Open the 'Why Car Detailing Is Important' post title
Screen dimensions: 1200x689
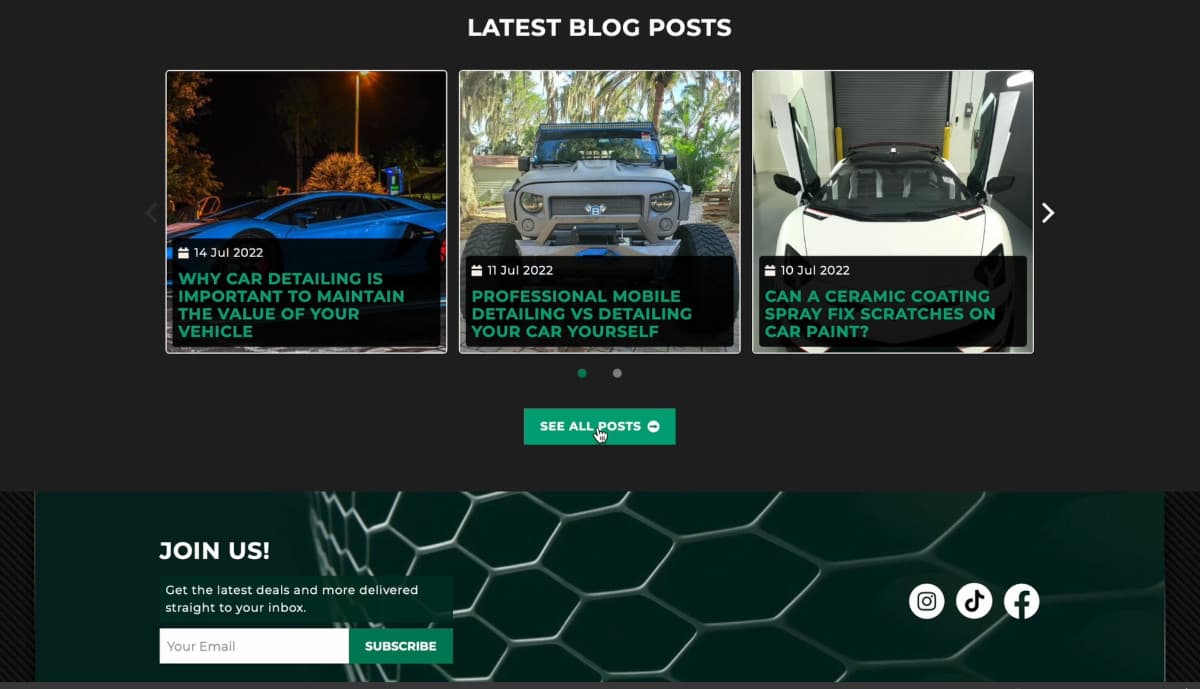(x=291, y=305)
